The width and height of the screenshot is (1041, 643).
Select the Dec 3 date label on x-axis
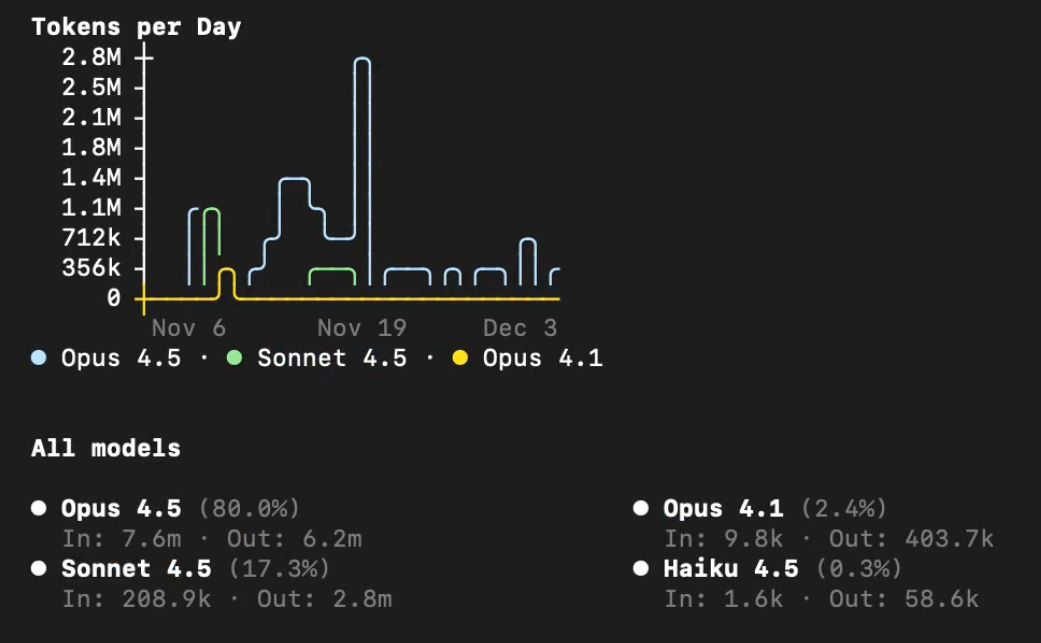click(520, 328)
